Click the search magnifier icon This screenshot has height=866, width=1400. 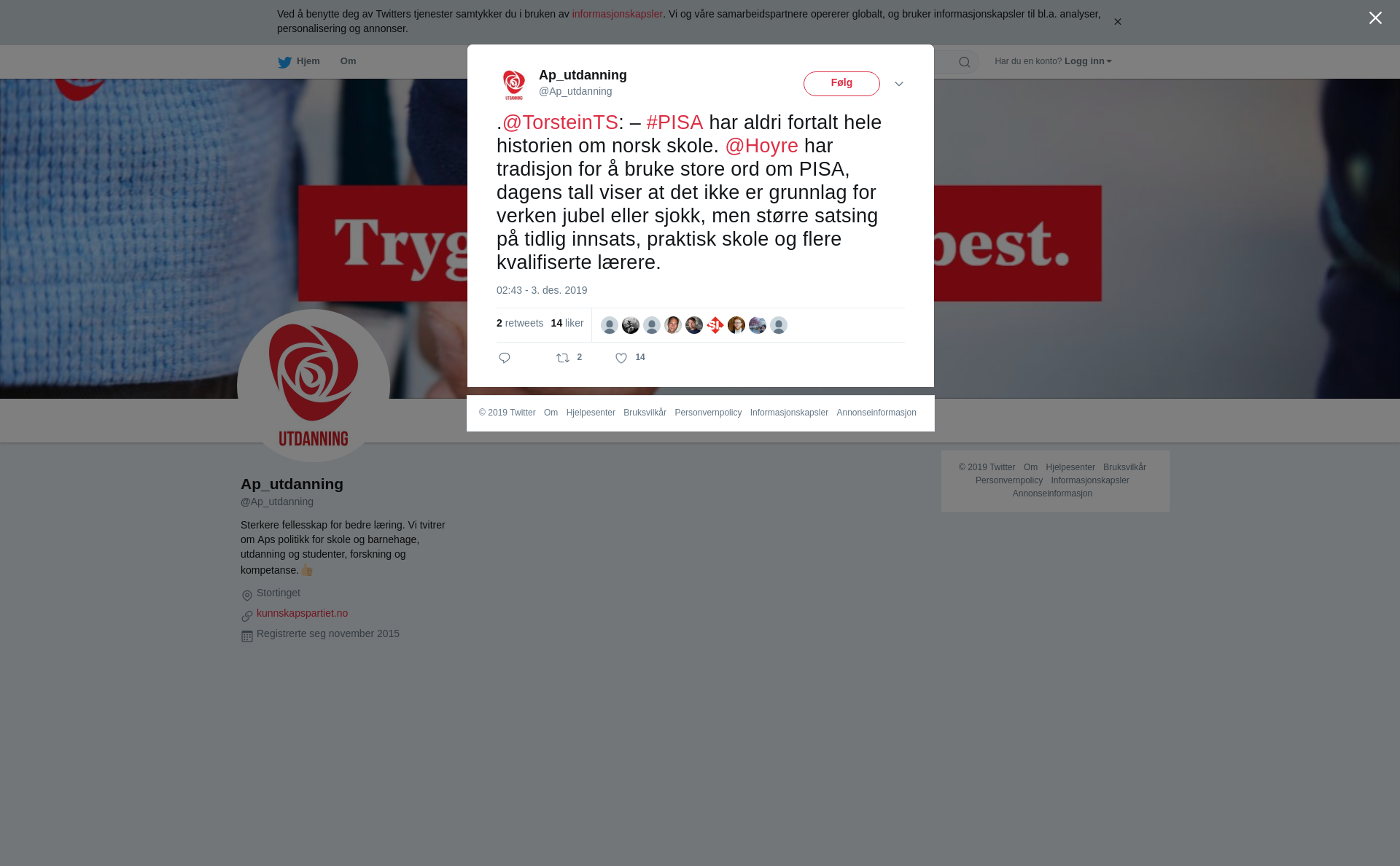pos(965,62)
